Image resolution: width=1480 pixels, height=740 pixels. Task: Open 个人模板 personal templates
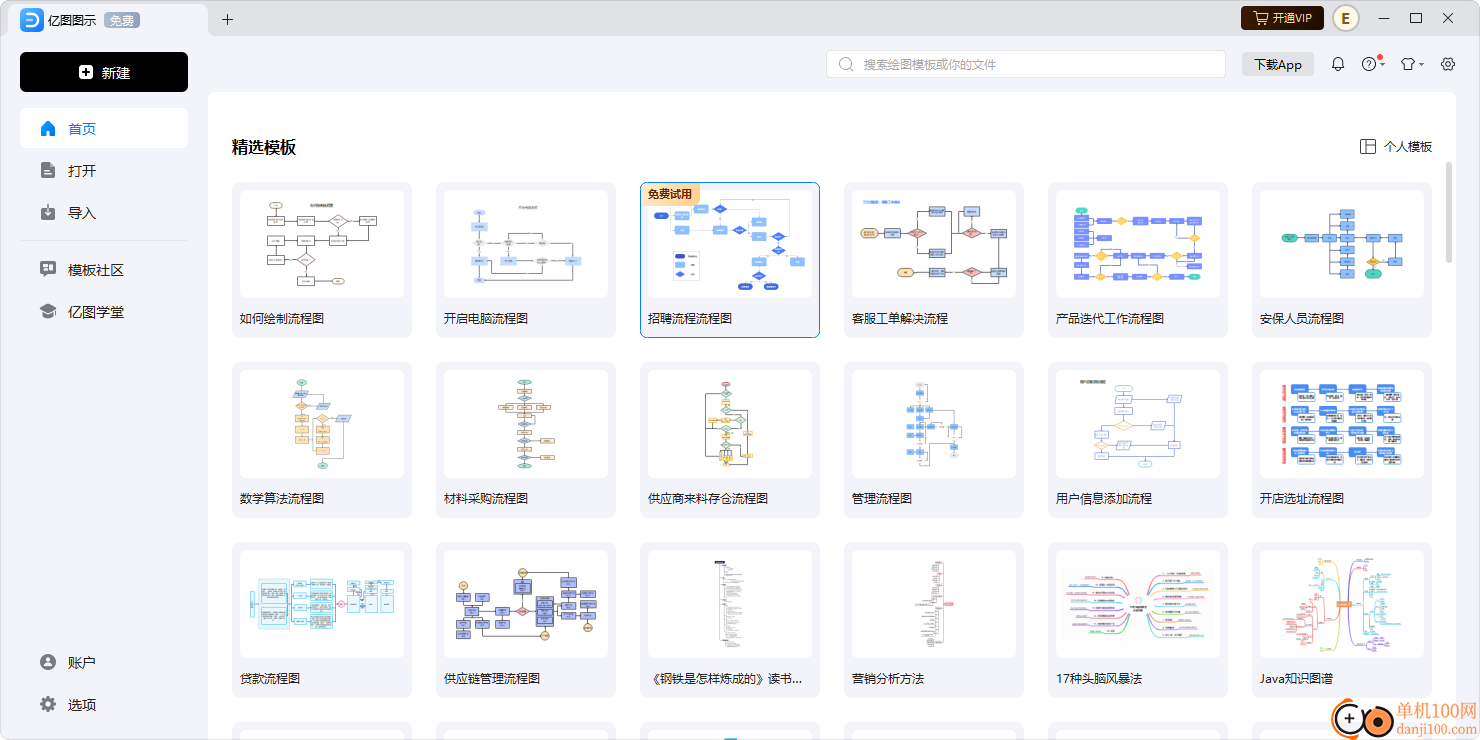point(1396,146)
